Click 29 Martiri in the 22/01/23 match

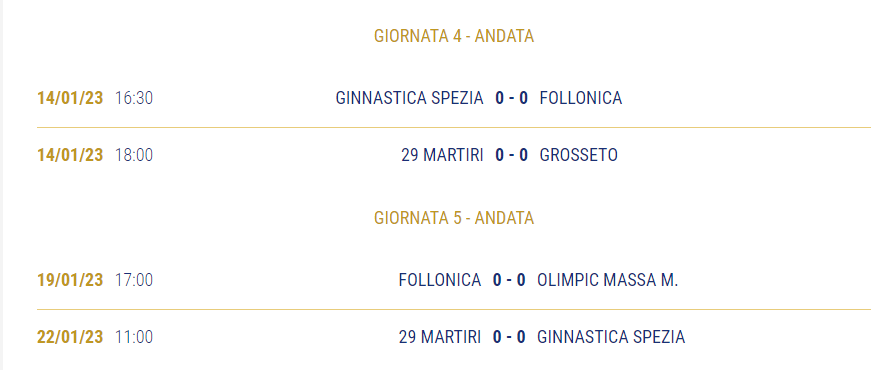point(440,337)
